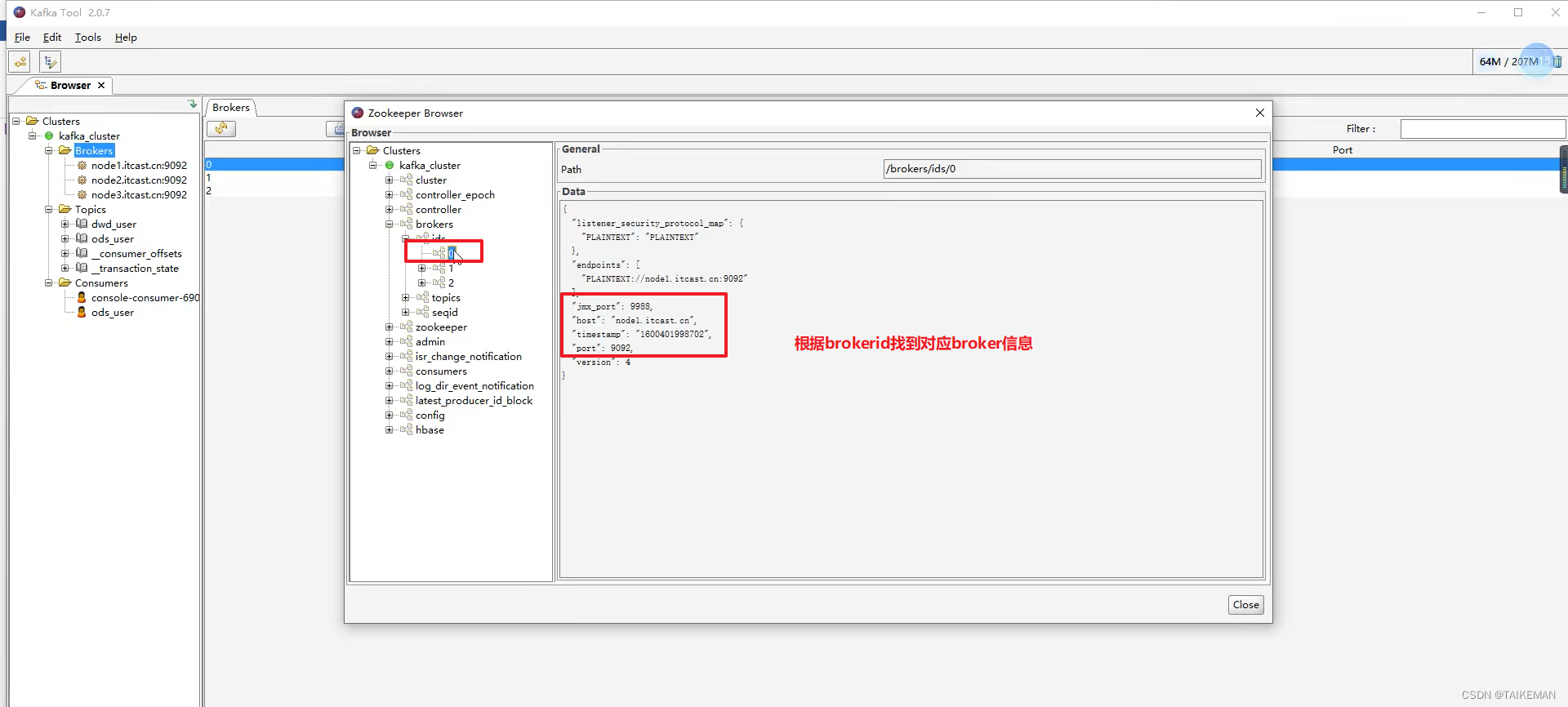The height and width of the screenshot is (707, 1568).
Task: Collapse Consumers folder in main tree
Action: pyautogui.click(x=49, y=283)
